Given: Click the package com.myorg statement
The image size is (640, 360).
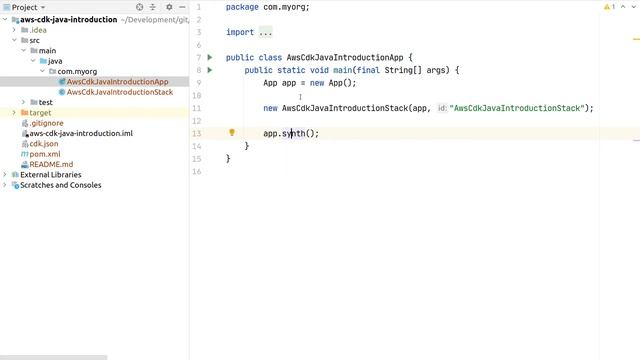Looking at the screenshot, I should 268,7.
